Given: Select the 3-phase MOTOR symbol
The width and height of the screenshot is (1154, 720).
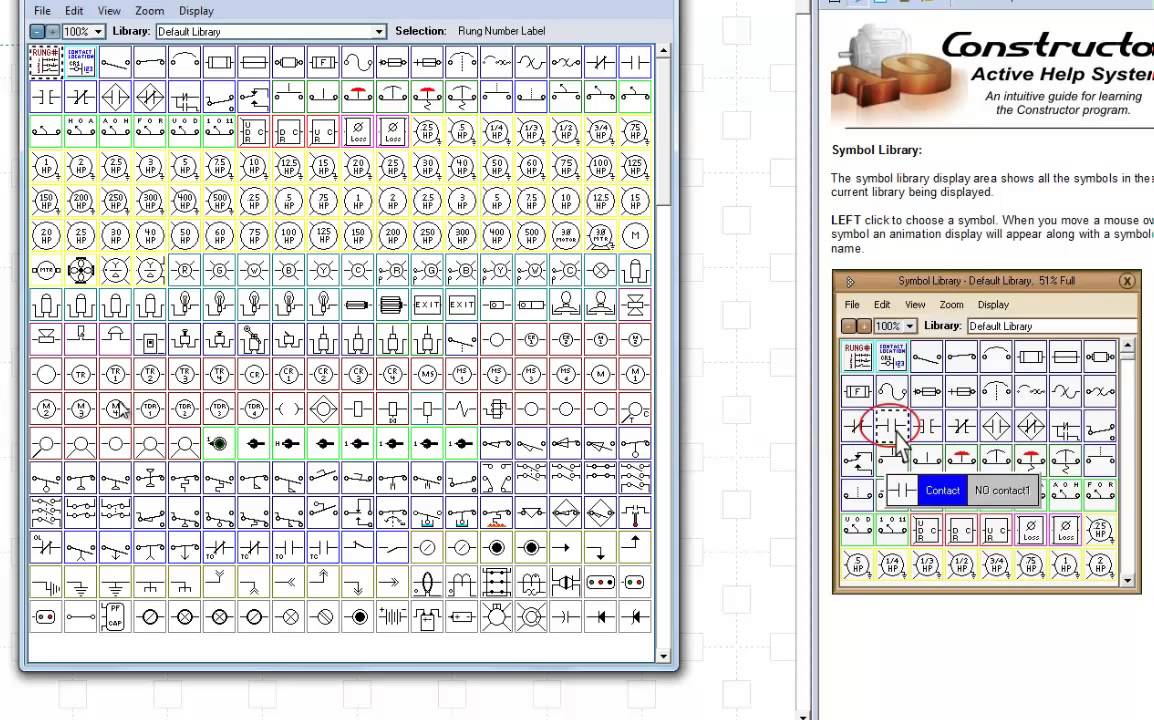Looking at the screenshot, I should coord(565,235).
